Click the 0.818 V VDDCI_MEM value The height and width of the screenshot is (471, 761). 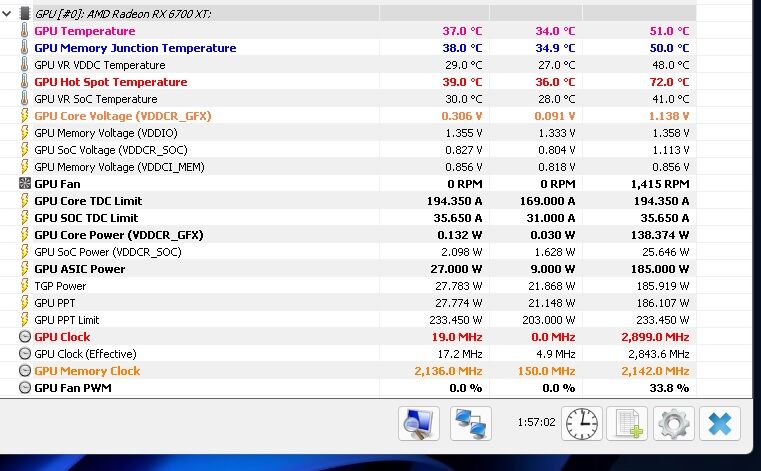(x=557, y=167)
